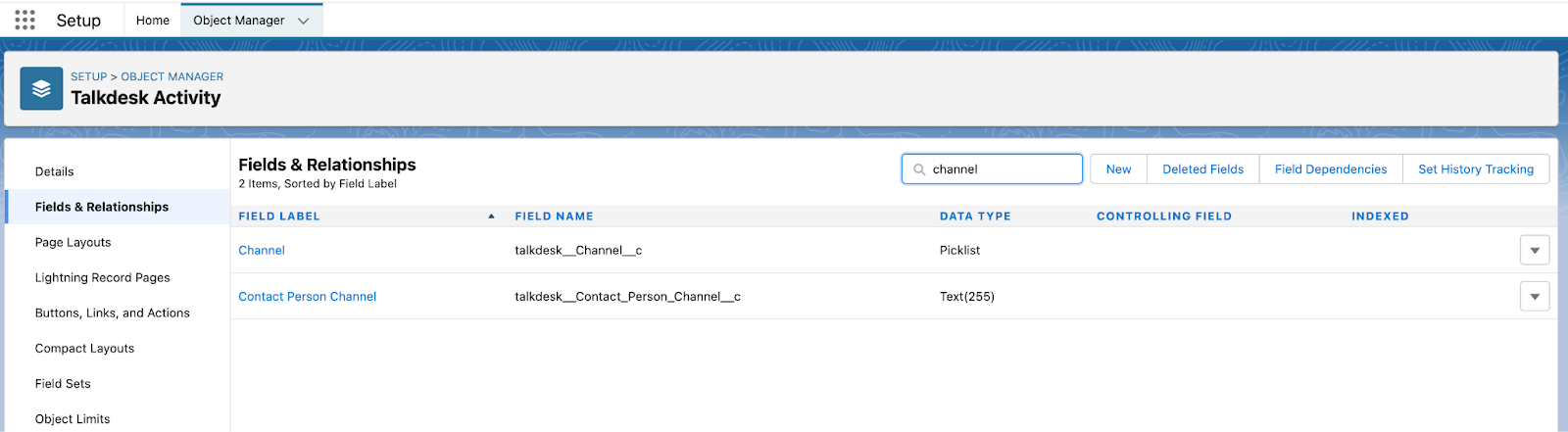Switch to the Home tab
The image size is (1568, 432).
coord(153,21)
